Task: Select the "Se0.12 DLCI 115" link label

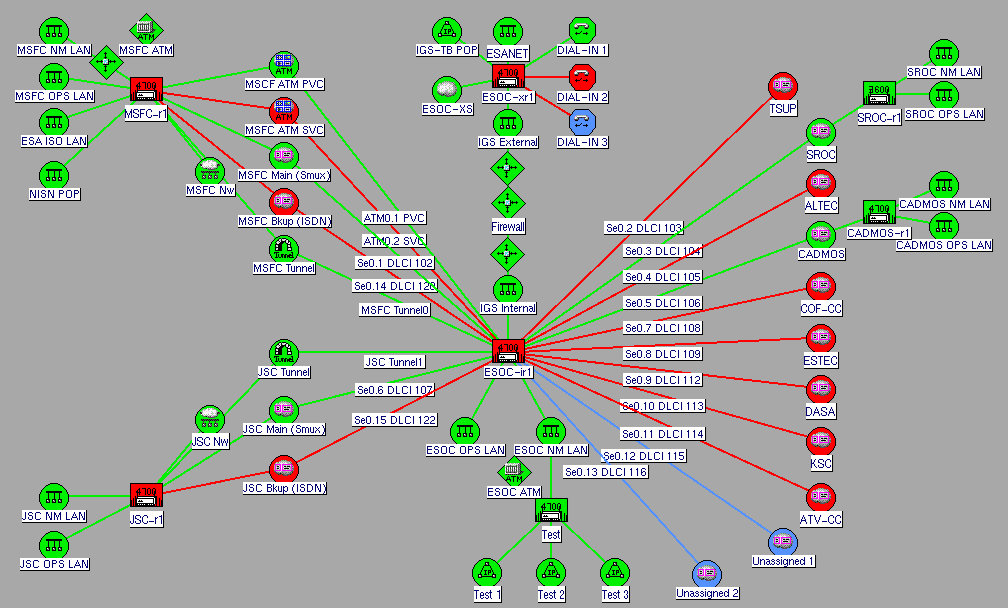Action: coord(644,456)
